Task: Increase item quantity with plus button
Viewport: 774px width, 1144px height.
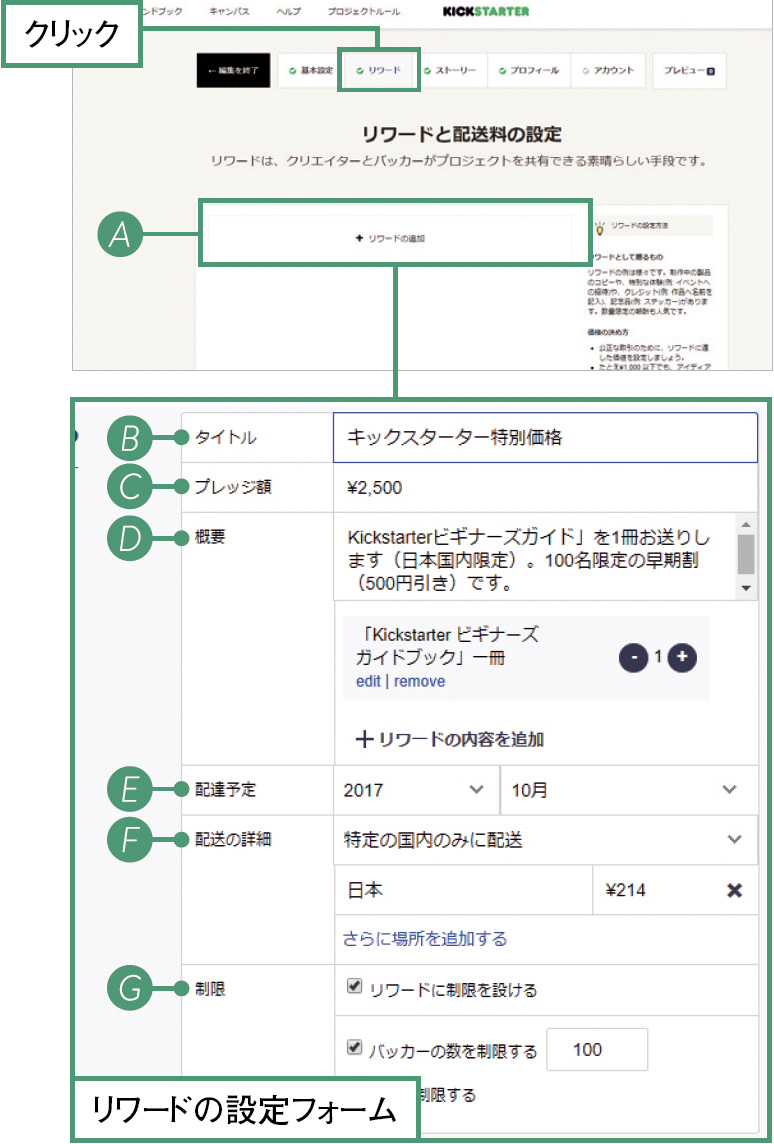Action: 681,657
